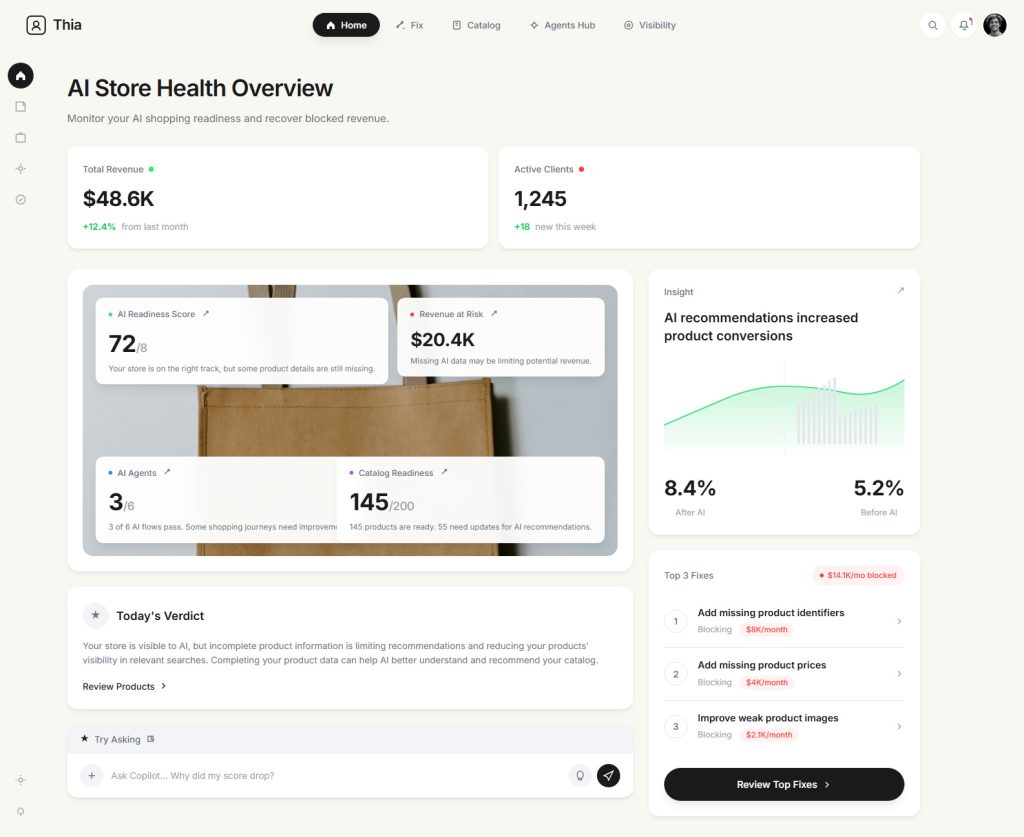
Task: Expand 'Add missing product identifiers' chevron
Action: pos(899,621)
